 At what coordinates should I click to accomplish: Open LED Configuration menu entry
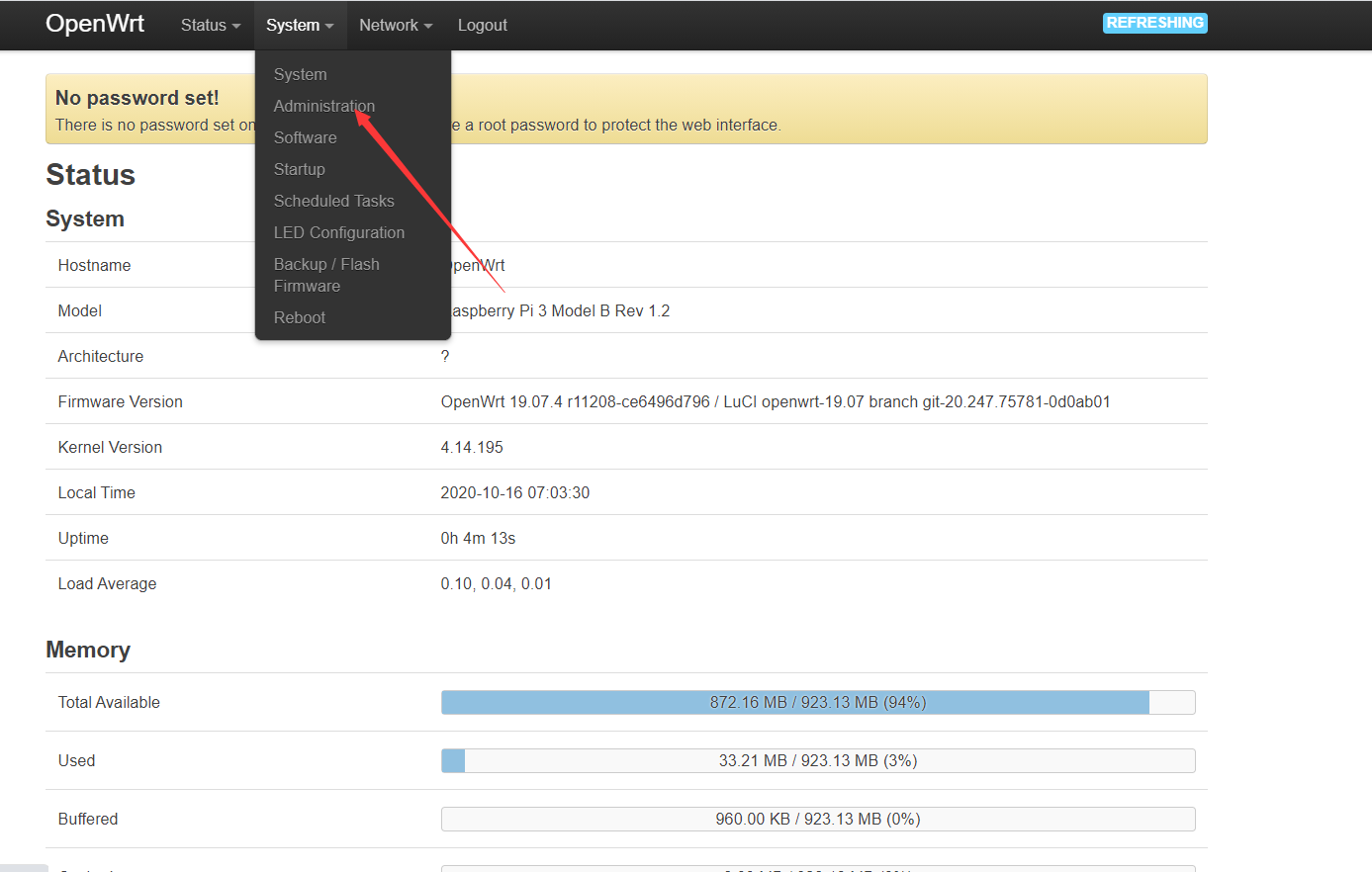point(339,232)
